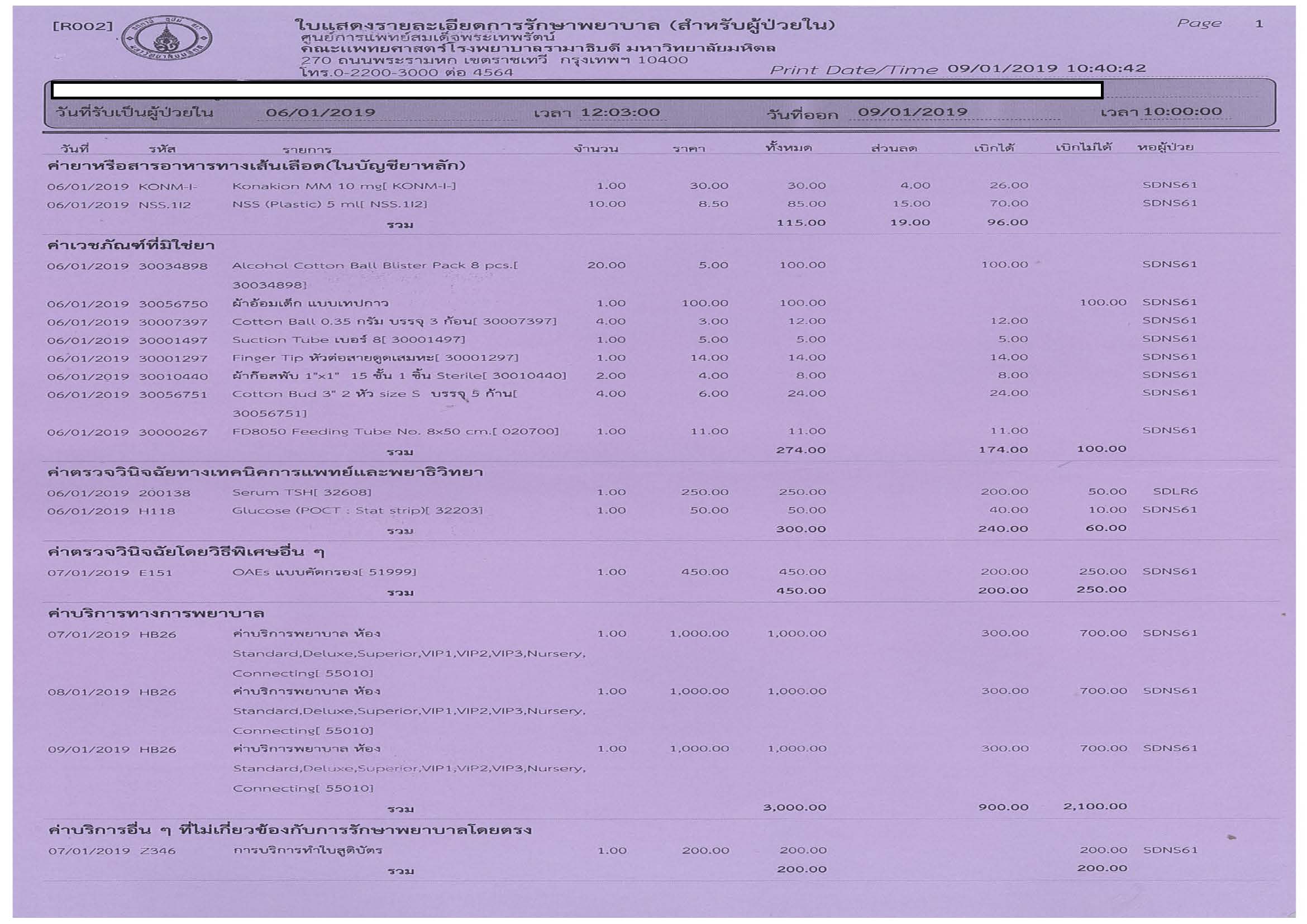Click the Konakion MM 10 mg item
This screenshot has height=924, width=1307.
tap(344, 186)
